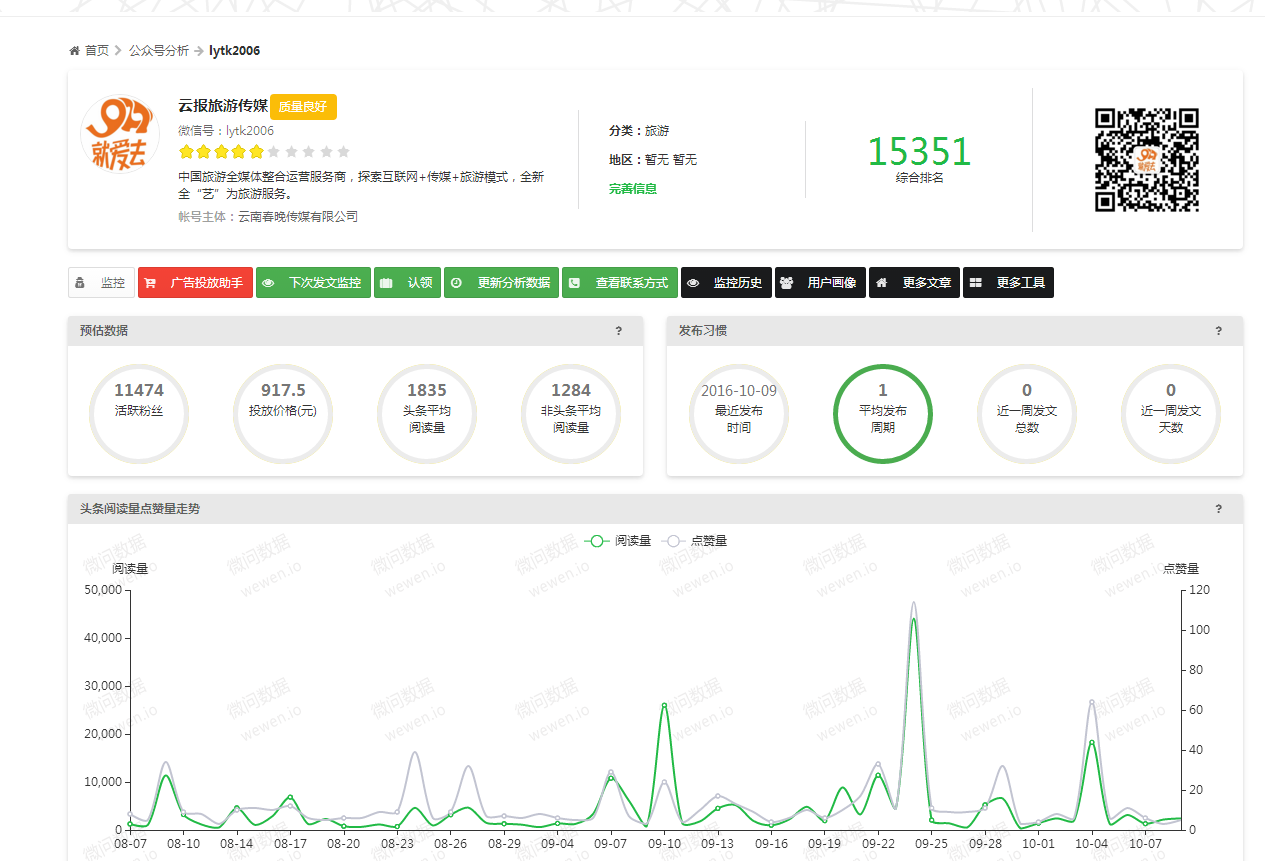Viewport: 1265px width, 861px height.
Task: Click the 近一周发文天数 circle
Action: [x=1171, y=414]
